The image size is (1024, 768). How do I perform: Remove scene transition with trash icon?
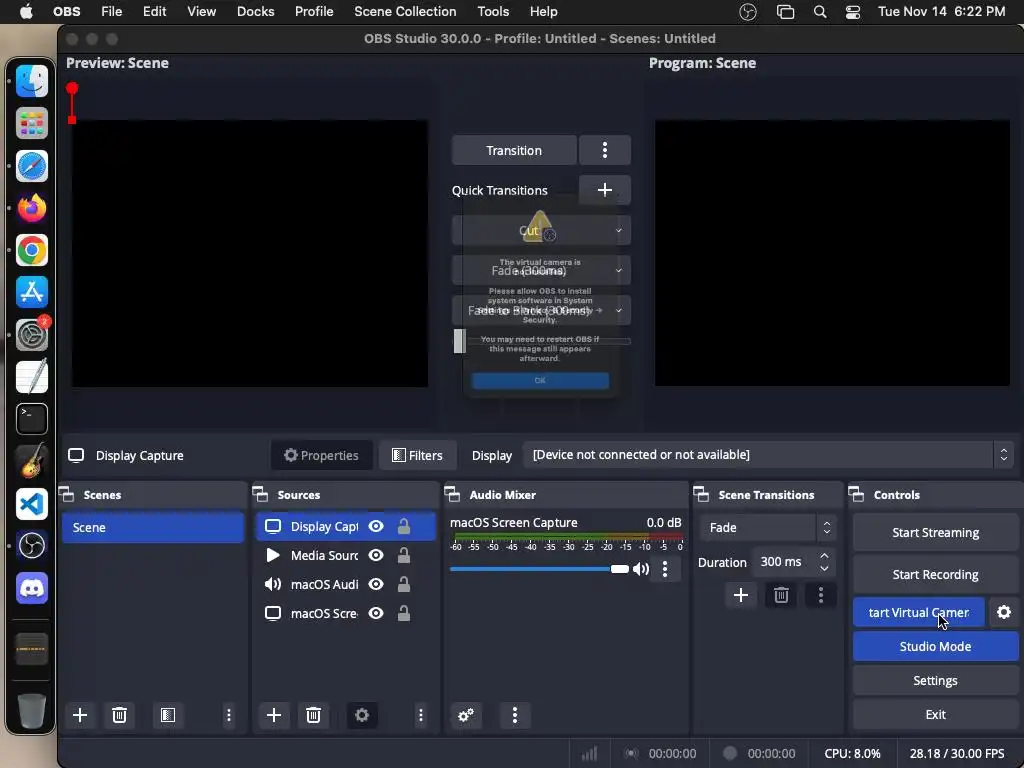coord(781,595)
